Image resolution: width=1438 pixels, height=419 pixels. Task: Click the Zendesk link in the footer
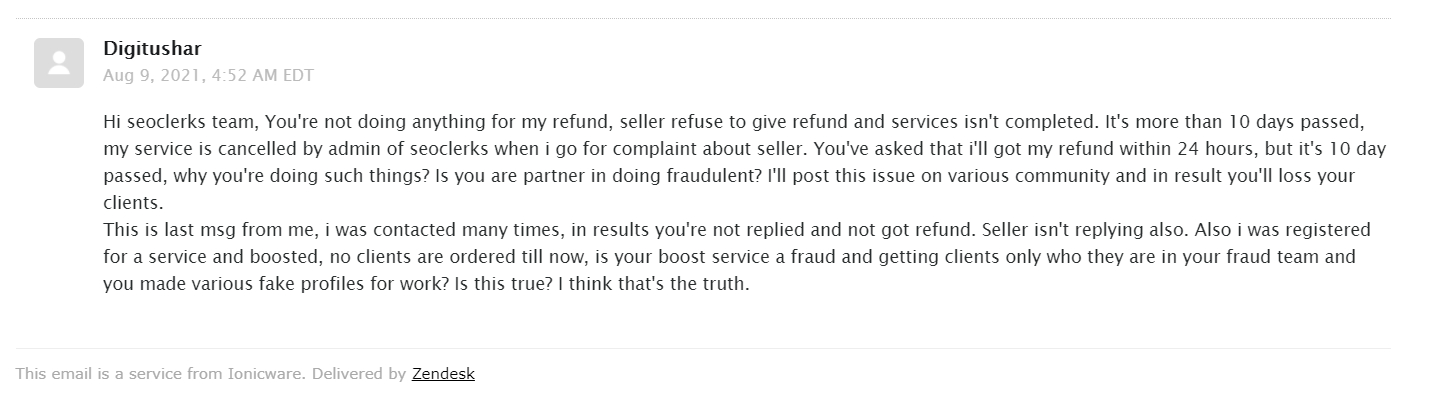click(x=443, y=374)
